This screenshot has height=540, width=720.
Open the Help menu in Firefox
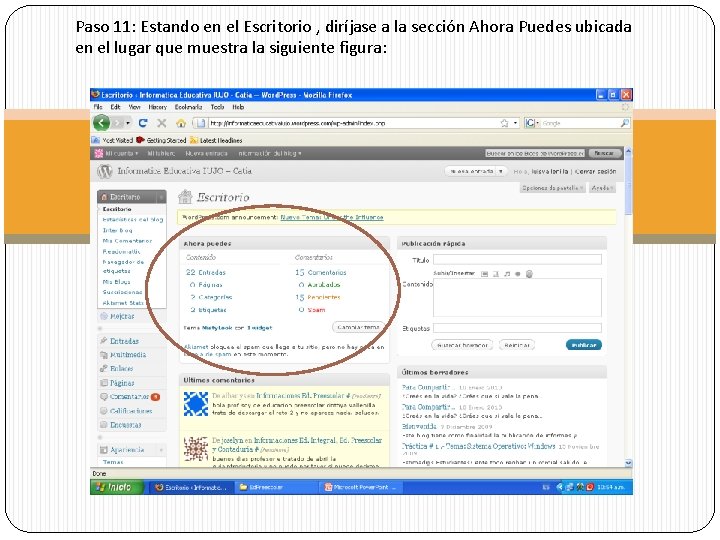coord(238,107)
